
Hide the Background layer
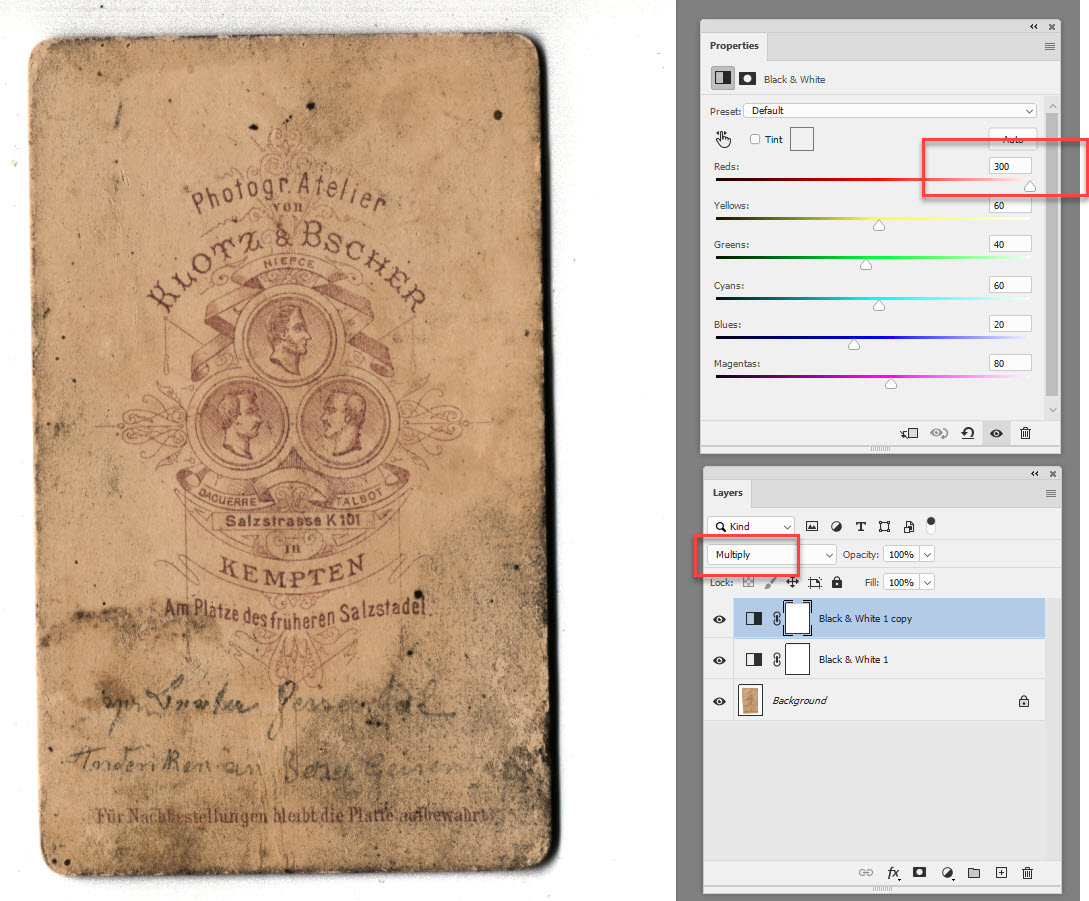(x=719, y=700)
